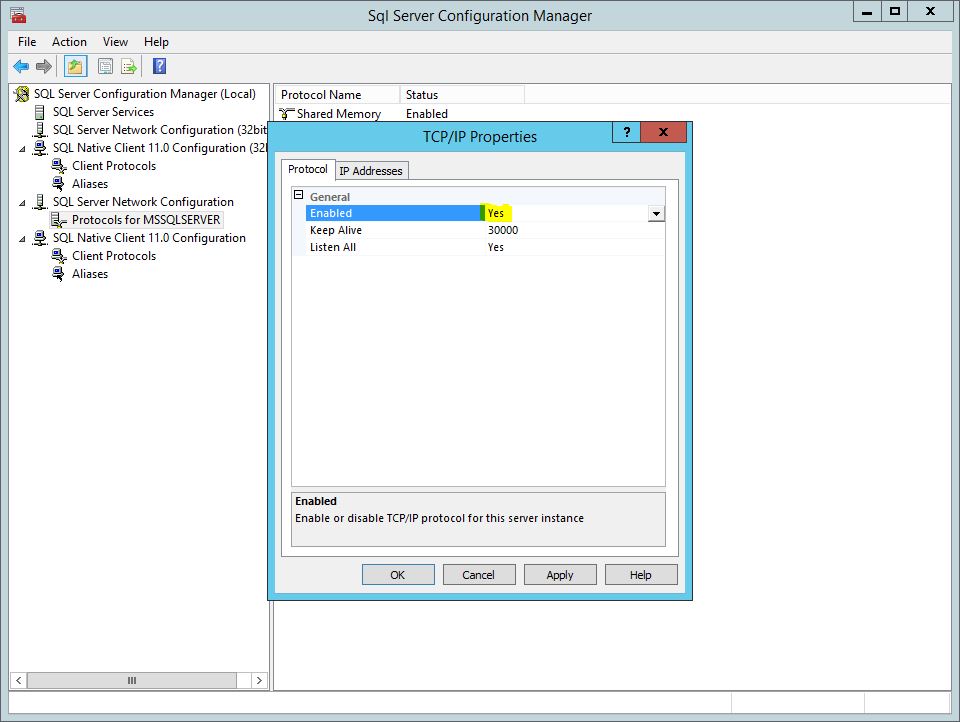Select Protocols for MSSQLSERVER tree item

tap(146, 220)
